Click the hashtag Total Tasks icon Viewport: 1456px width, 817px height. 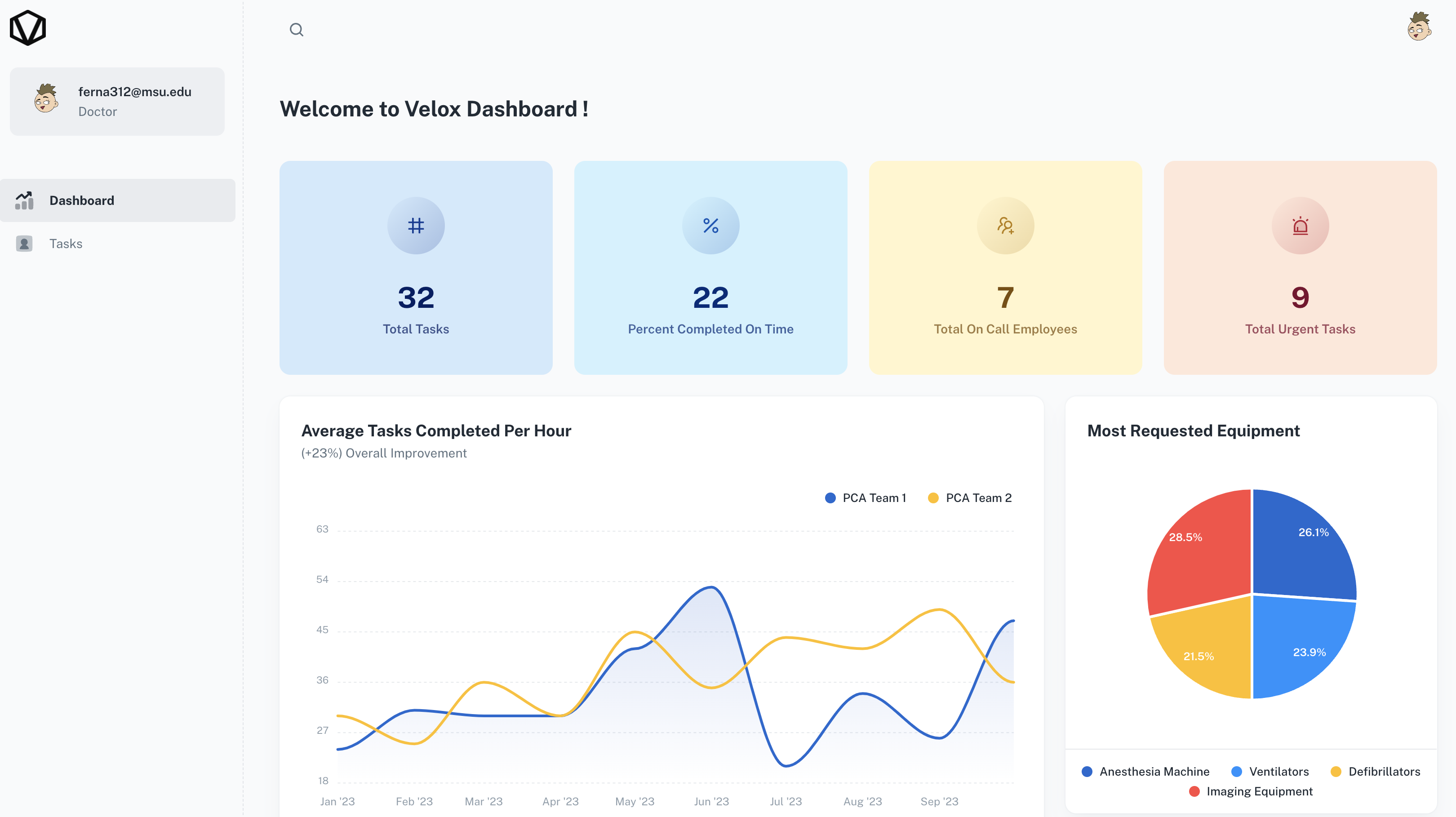point(416,226)
